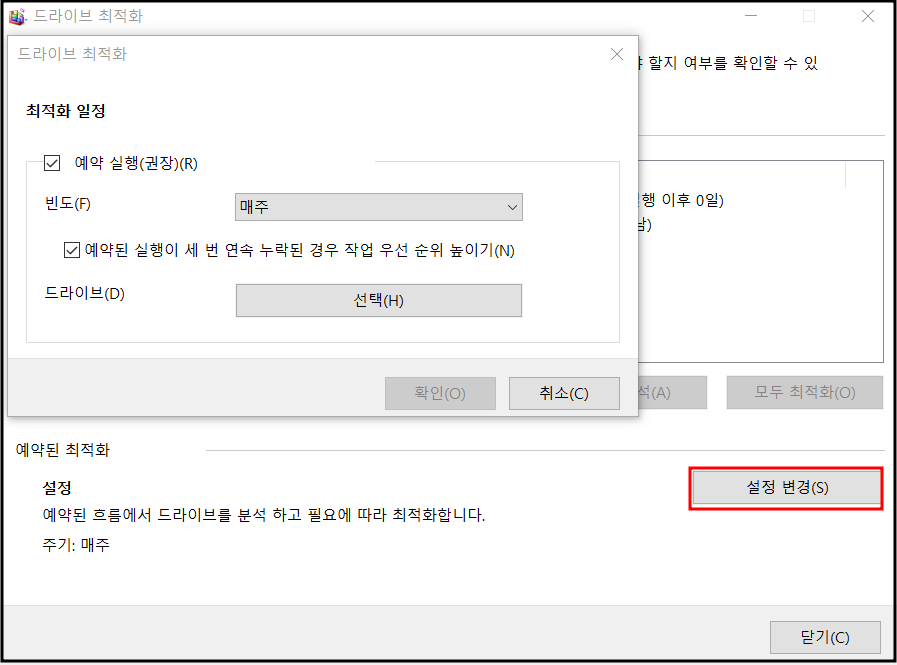The height and width of the screenshot is (665, 897).
Task: Confirm schedule settings with 확인(O)
Action: click(440, 392)
